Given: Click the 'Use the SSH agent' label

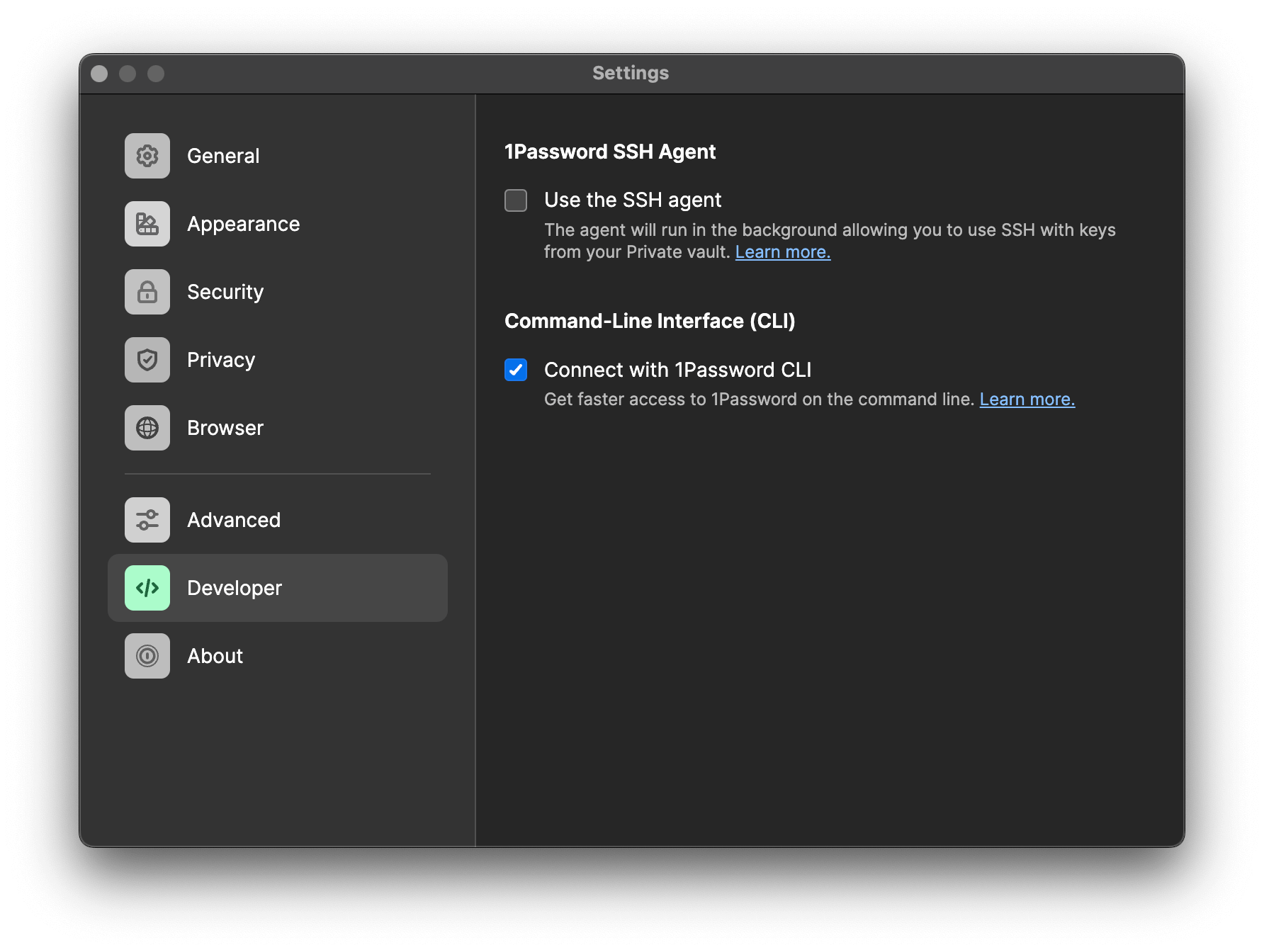Looking at the screenshot, I should (633, 200).
